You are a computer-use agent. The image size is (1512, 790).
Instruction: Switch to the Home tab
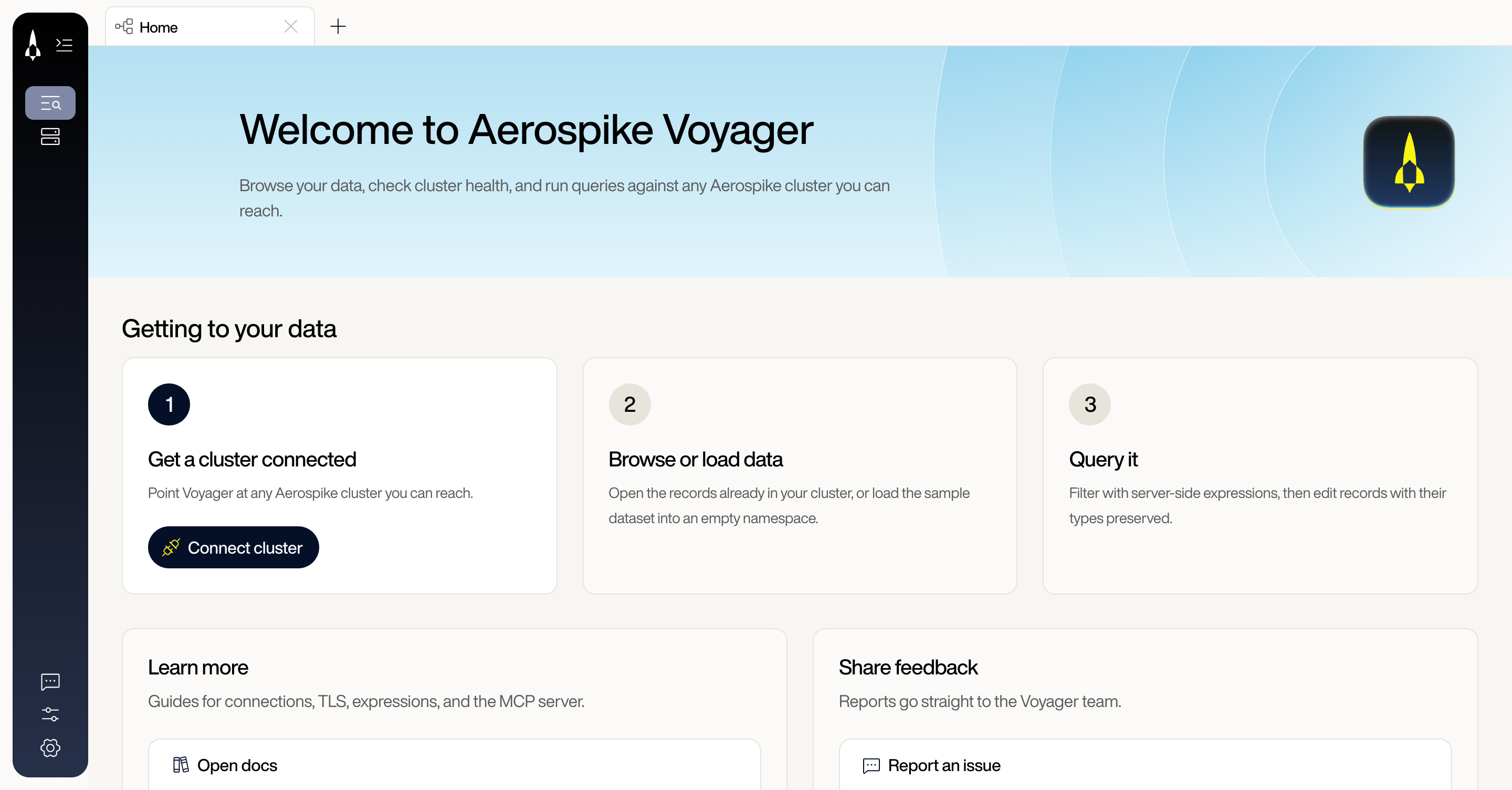click(209, 26)
